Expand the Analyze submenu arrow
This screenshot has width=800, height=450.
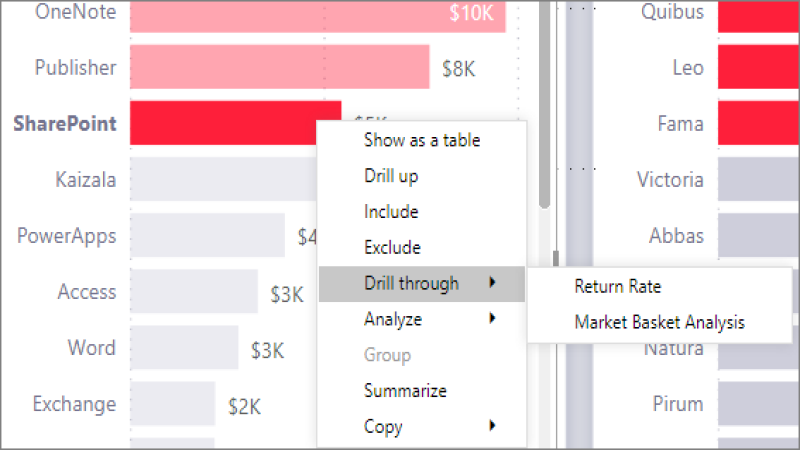(x=492, y=318)
